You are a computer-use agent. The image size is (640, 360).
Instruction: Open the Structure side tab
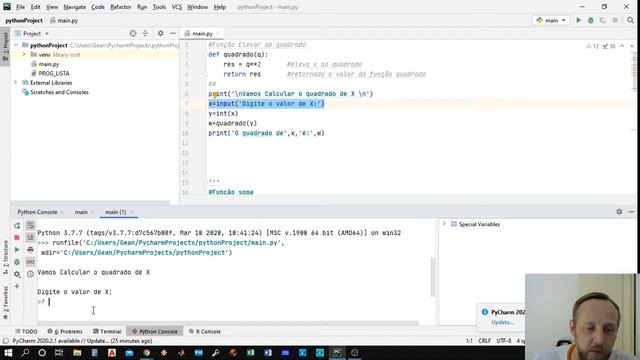coord(5,256)
